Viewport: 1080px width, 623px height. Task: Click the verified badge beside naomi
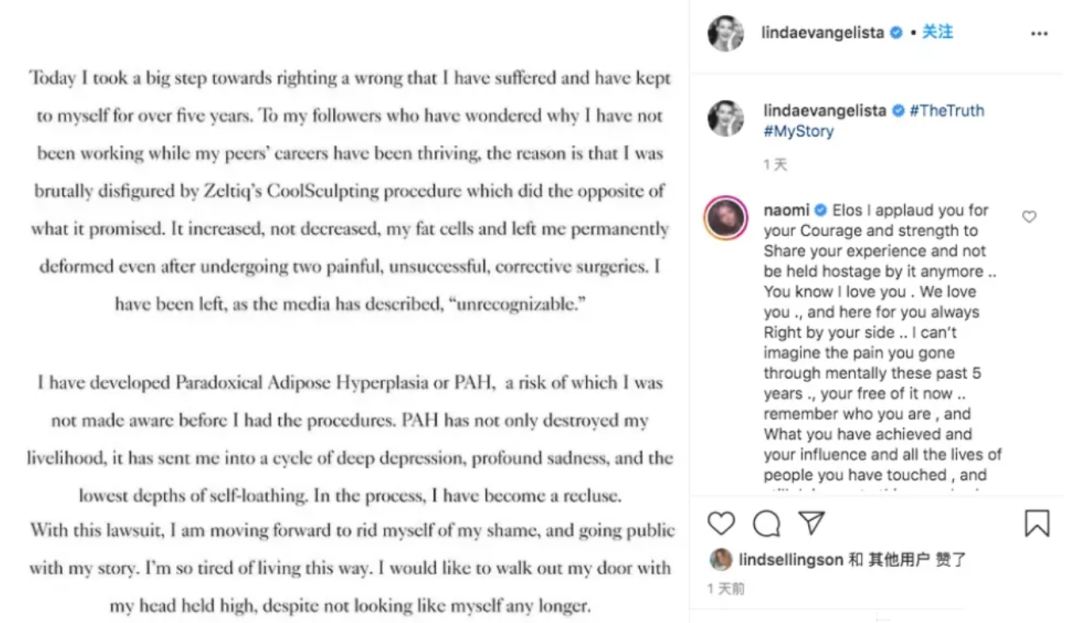click(x=821, y=210)
